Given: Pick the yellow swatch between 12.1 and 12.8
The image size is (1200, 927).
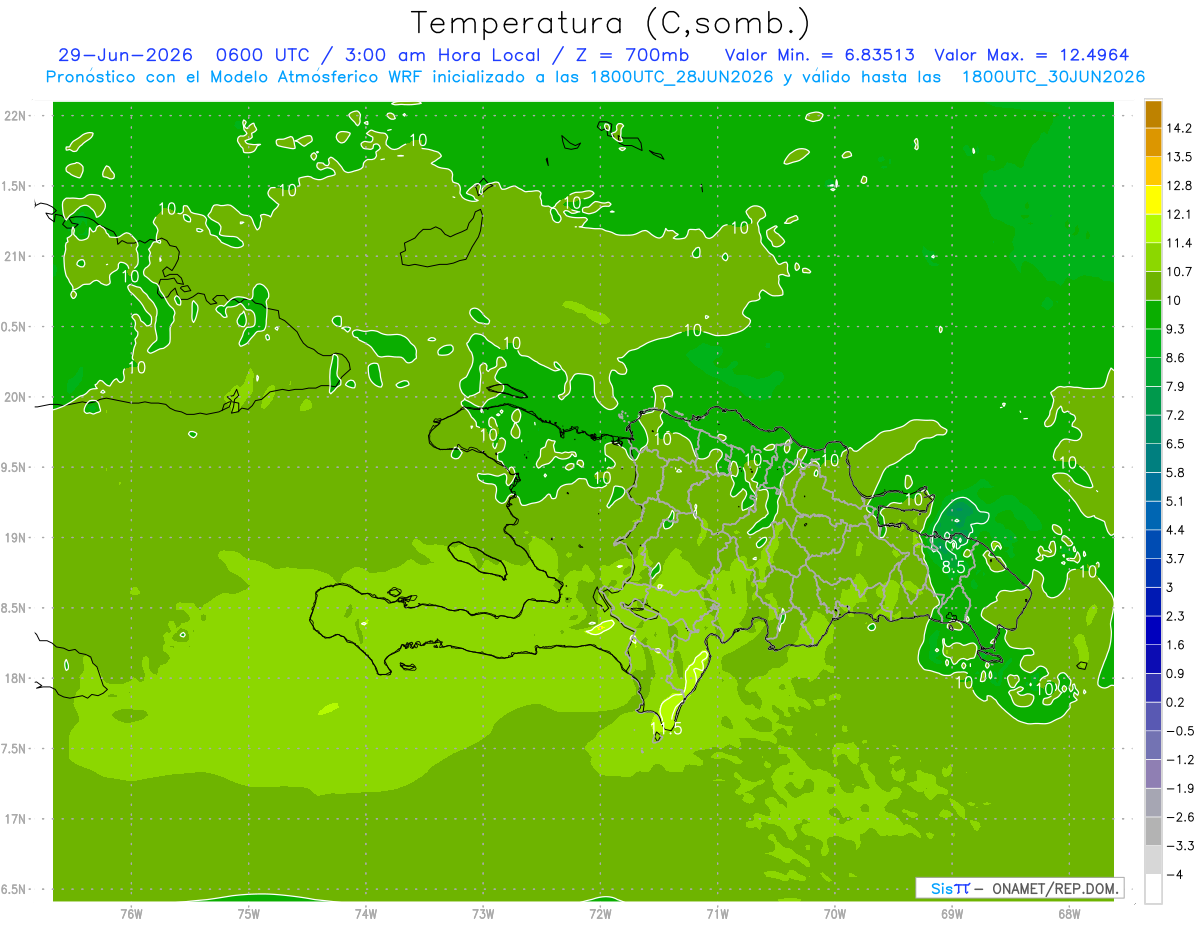Looking at the screenshot, I should click(x=1153, y=200).
